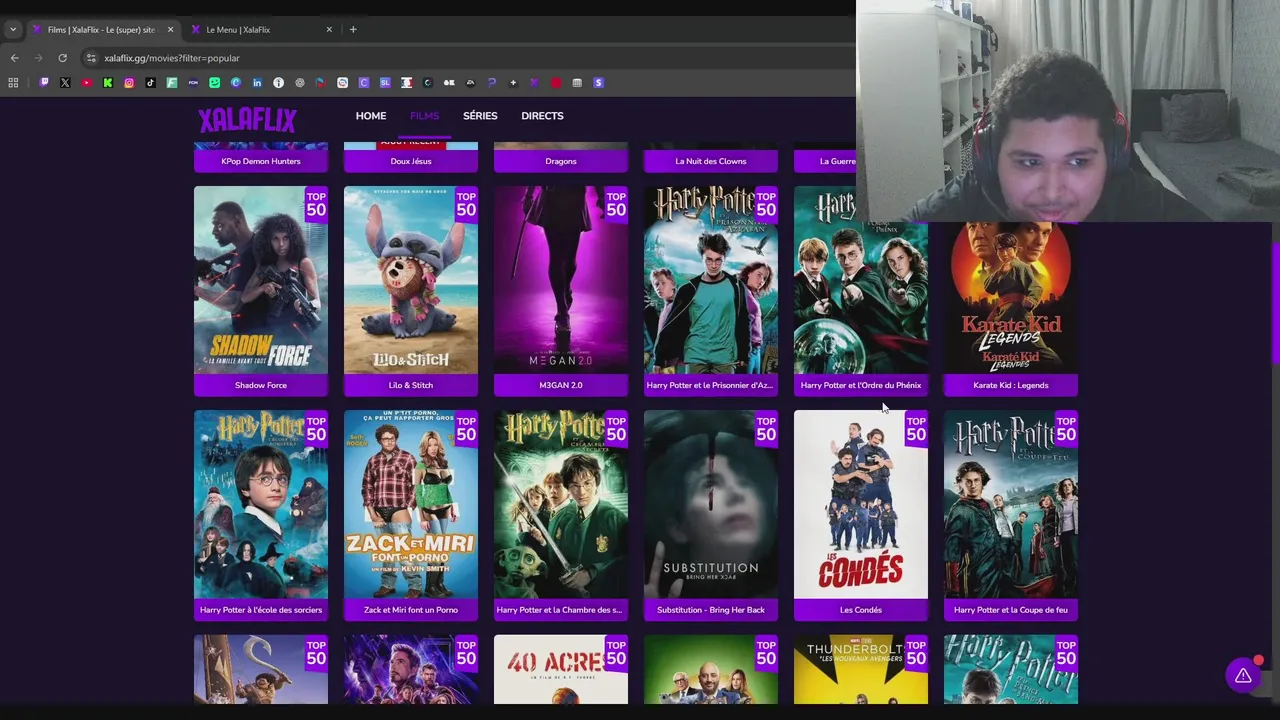
Task: Open the YouTube bookmark icon
Action: (x=87, y=83)
